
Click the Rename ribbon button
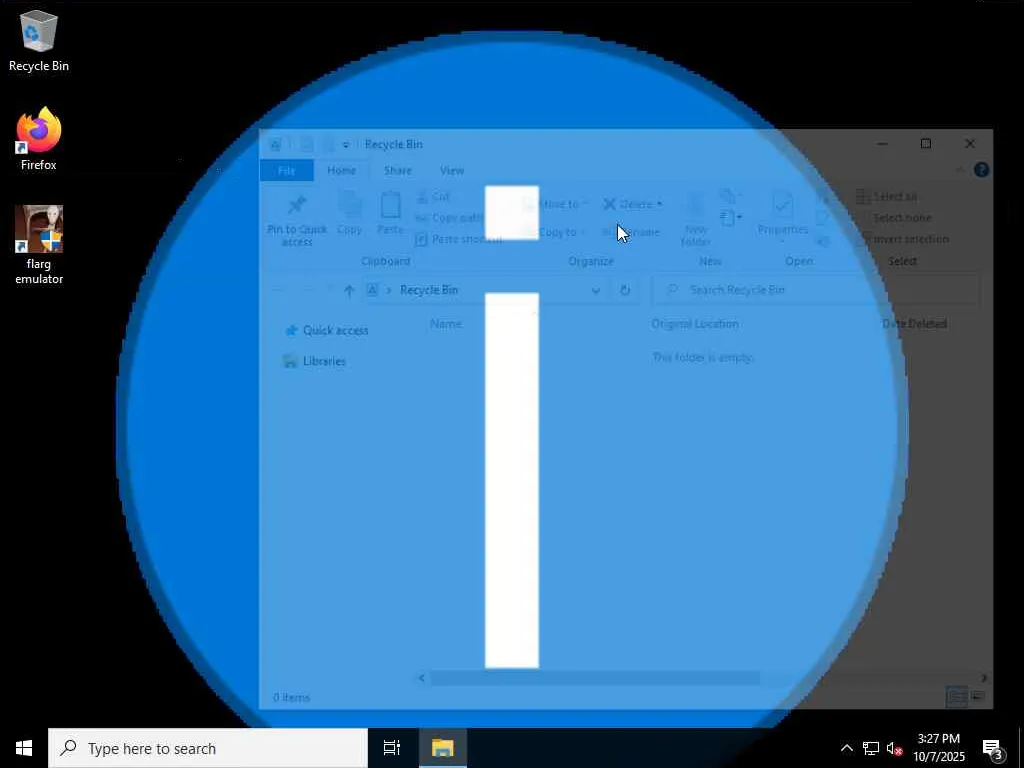pyautogui.click(x=632, y=232)
